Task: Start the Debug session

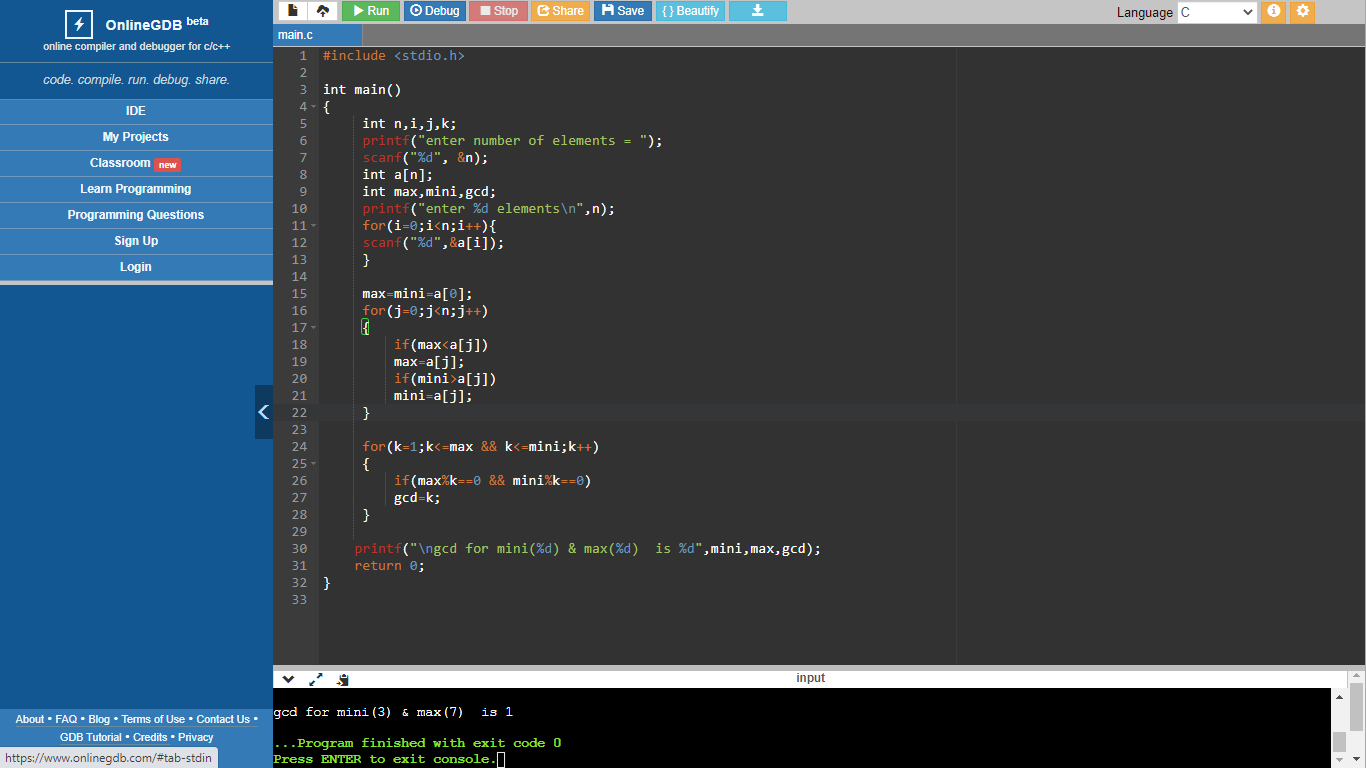Action: (x=433, y=11)
